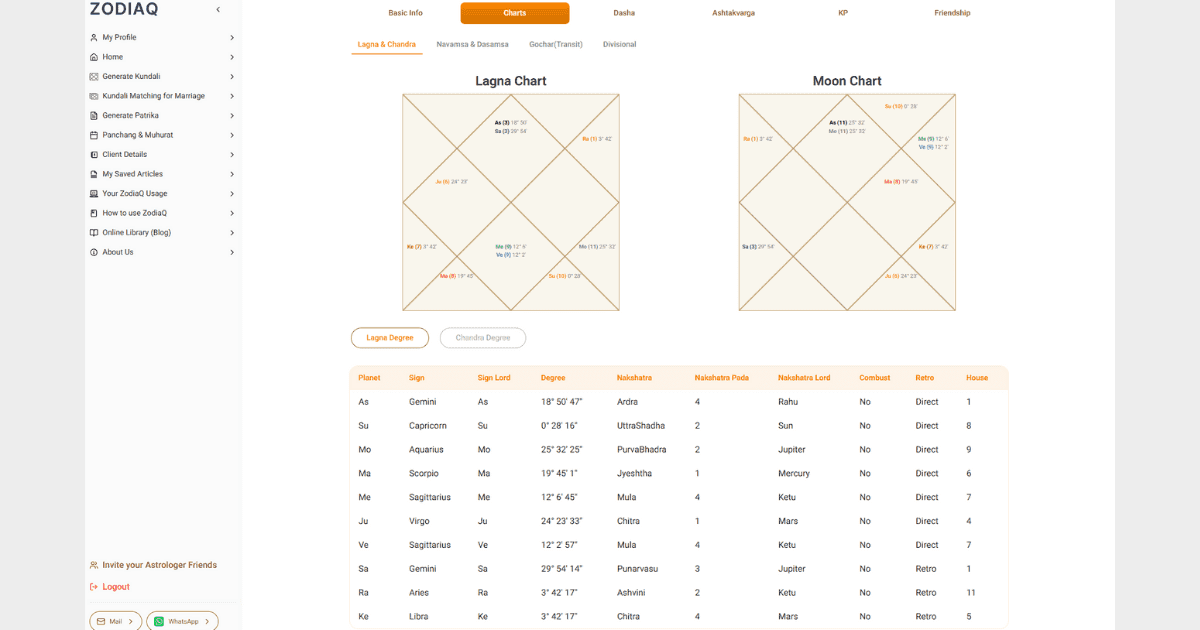The image size is (1200, 630).
Task: Click the Panchang & Muhurat calendar icon
Action: coord(94,135)
